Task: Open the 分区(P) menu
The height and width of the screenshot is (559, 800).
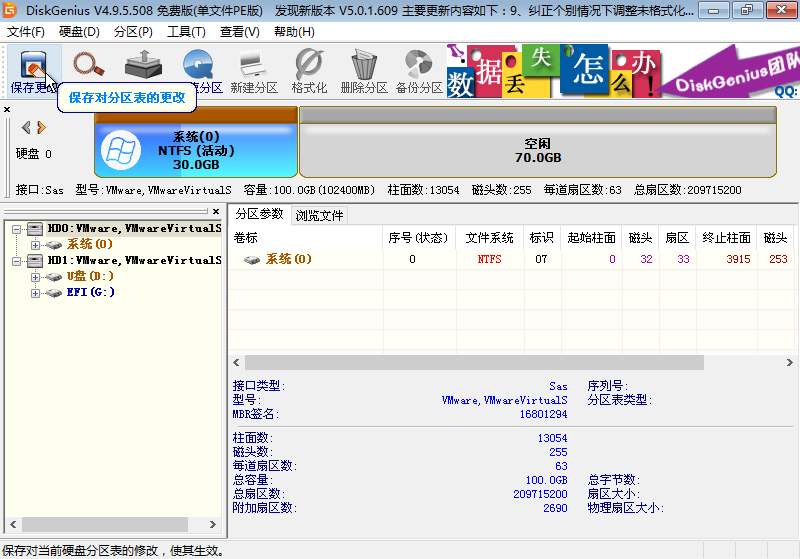Action: click(x=133, y=32)
